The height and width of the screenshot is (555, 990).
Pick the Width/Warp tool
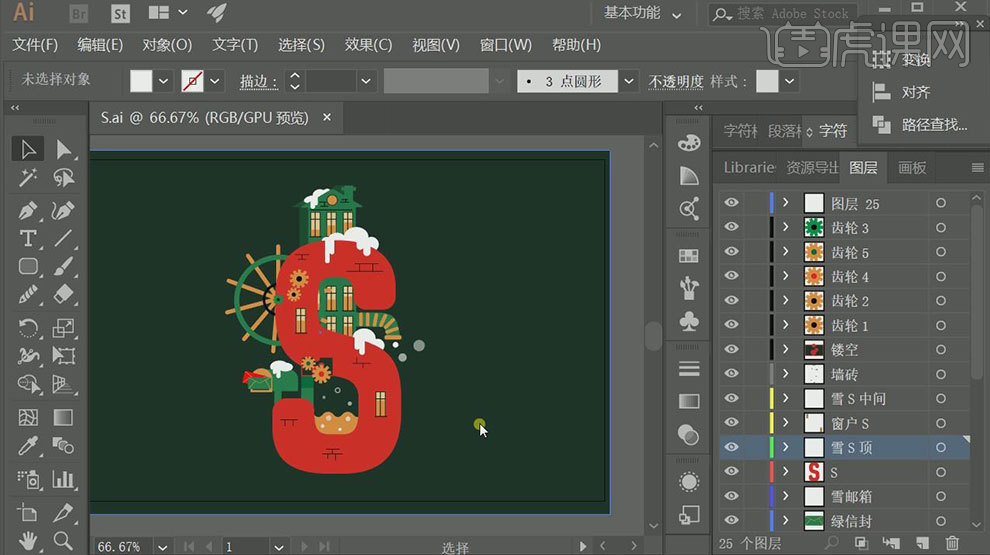click(28, 355)
